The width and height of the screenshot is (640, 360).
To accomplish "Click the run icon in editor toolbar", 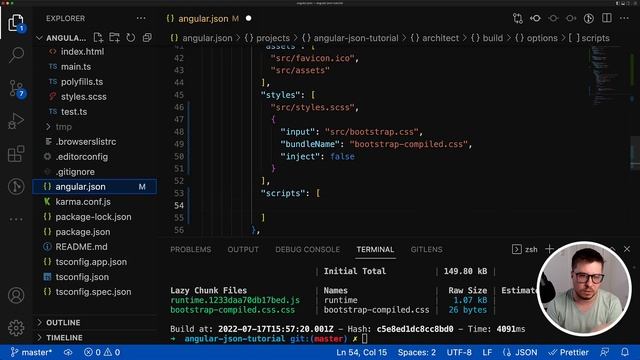I will pos(589,18).
